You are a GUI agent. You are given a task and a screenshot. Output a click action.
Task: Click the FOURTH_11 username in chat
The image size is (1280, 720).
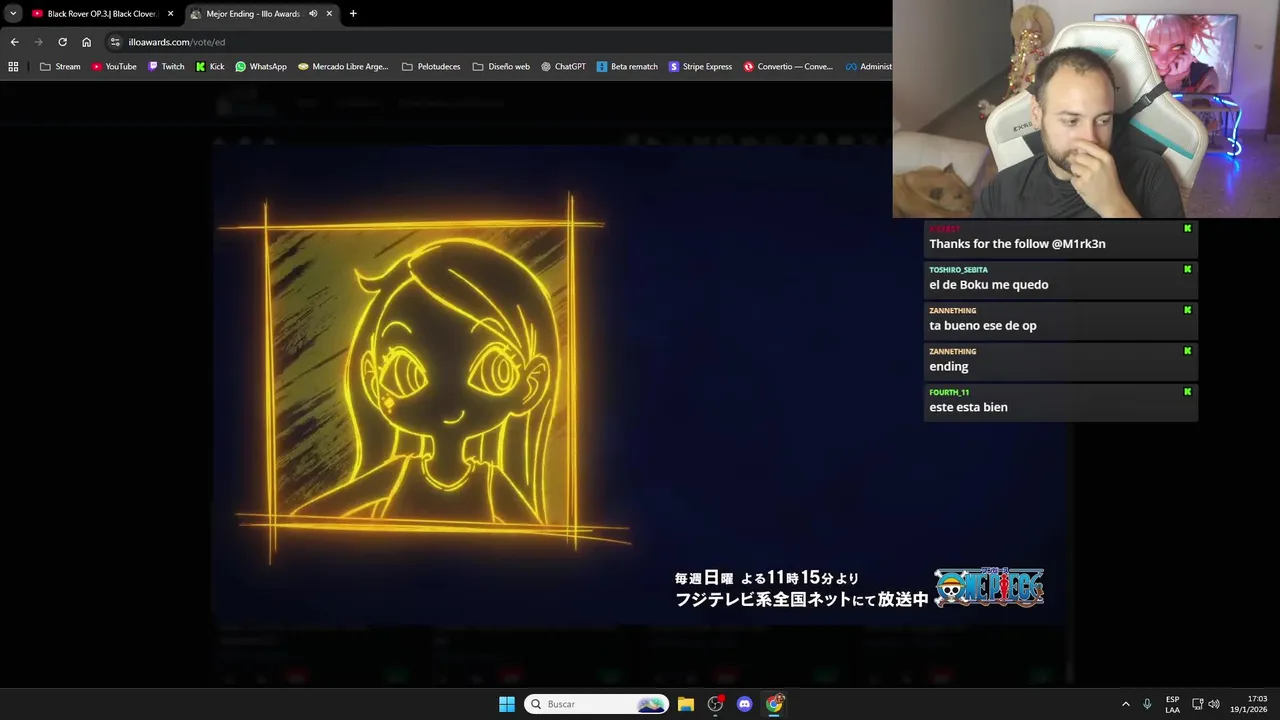pos(949,393)
